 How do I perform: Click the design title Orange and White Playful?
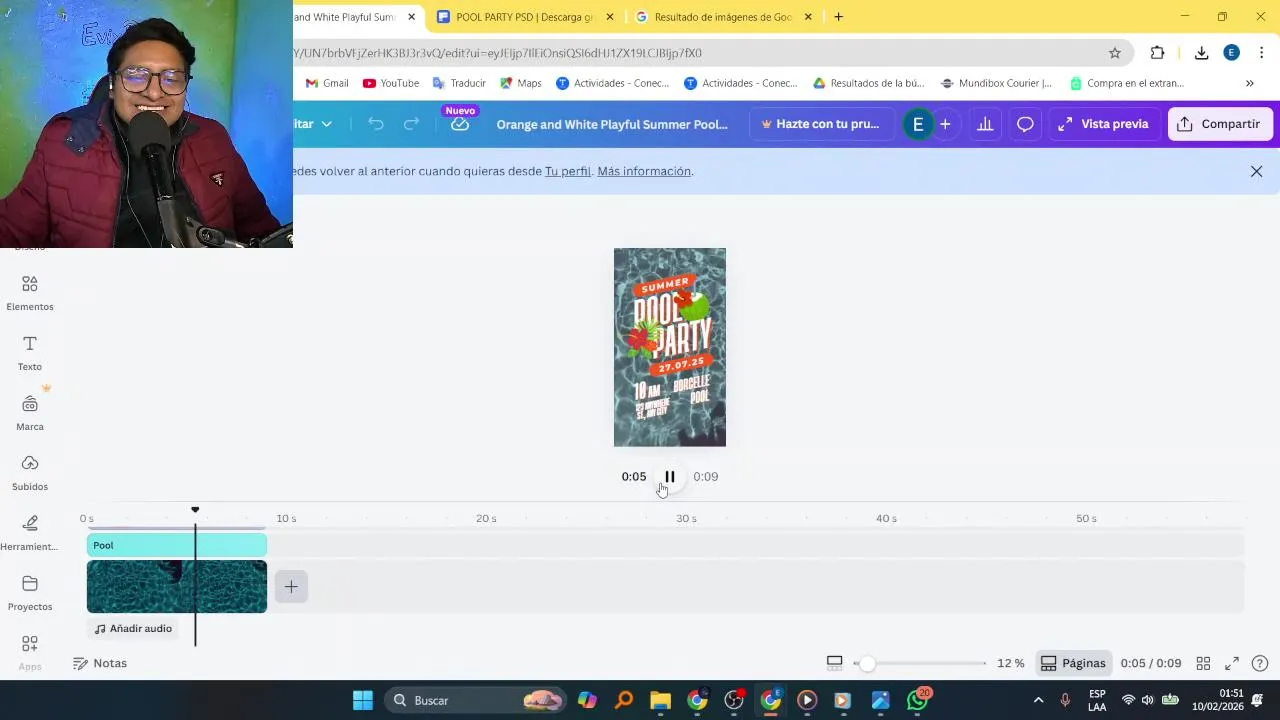pos(612,124)
